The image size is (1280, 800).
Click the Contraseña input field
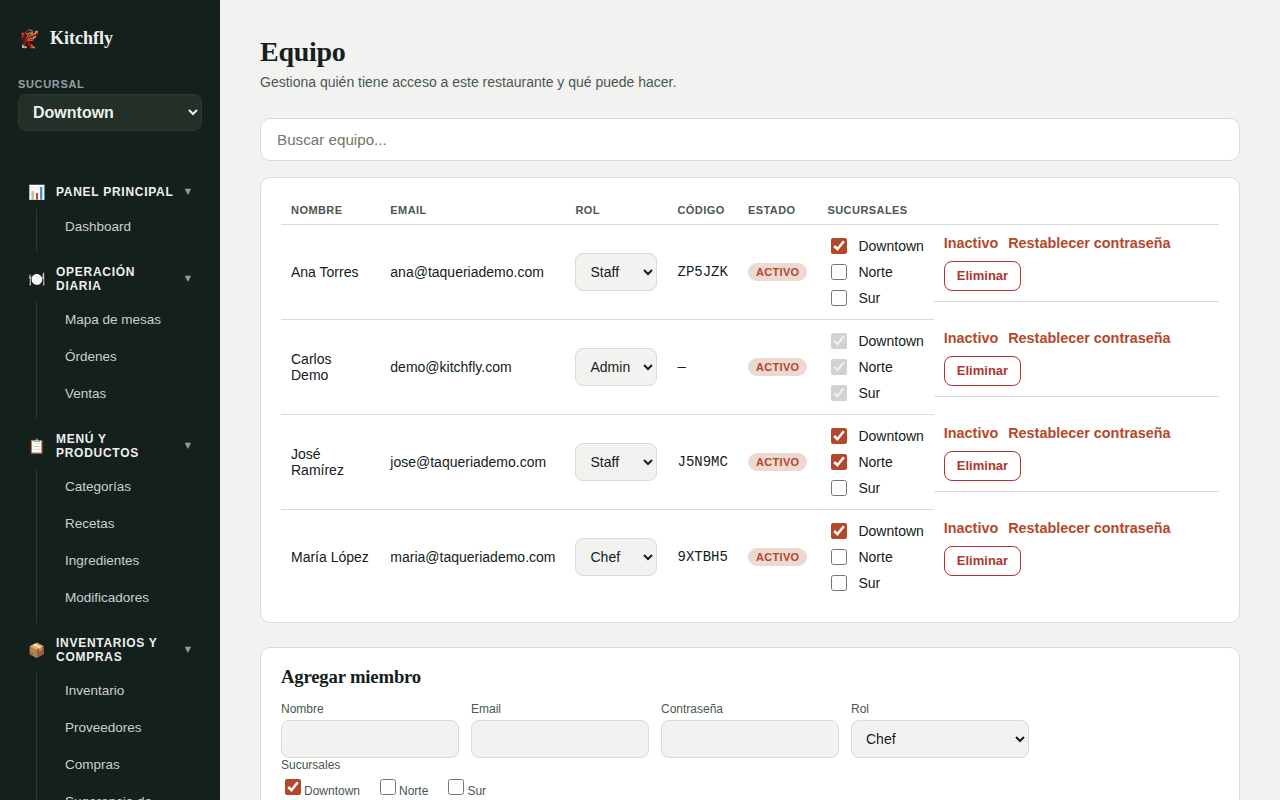[x=750, y=739]
